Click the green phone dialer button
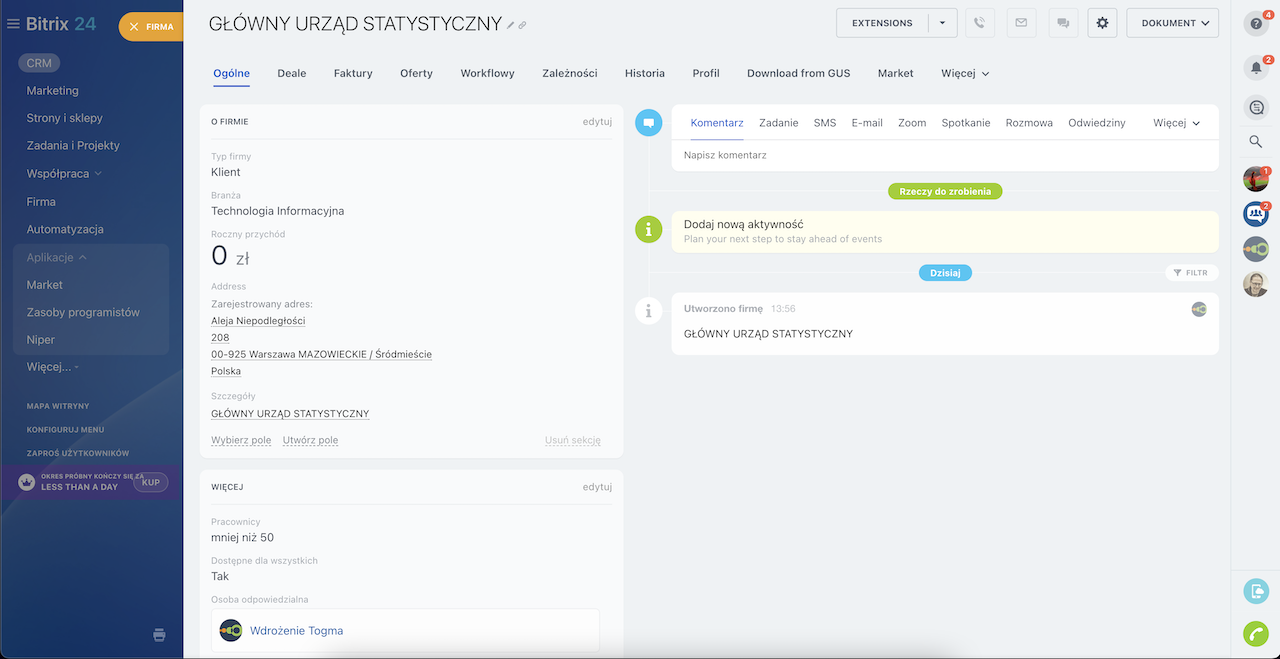1280x659 pixels. 1255,634
